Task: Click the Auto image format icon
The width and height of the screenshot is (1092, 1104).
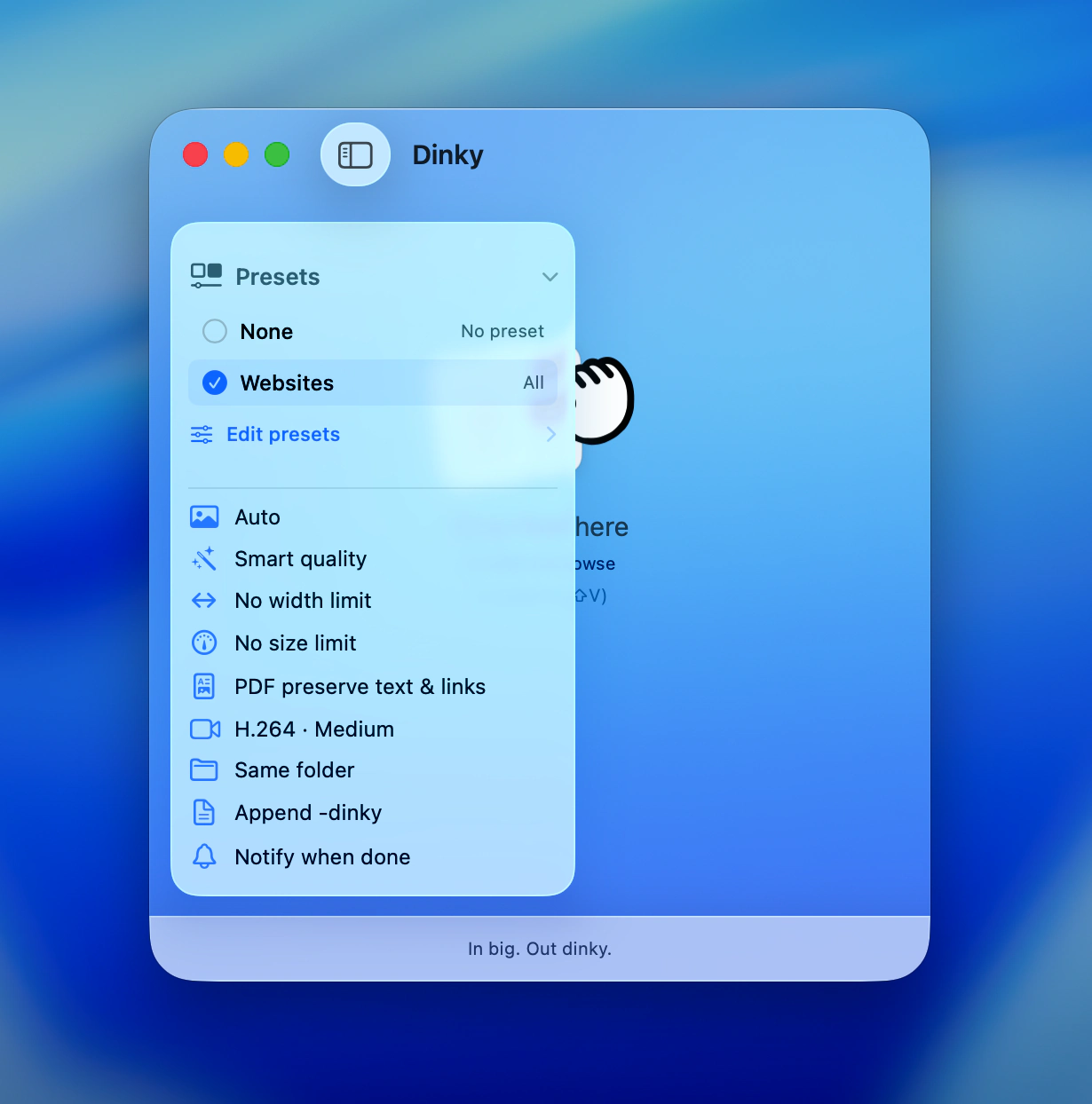Action: click(204, 517)
